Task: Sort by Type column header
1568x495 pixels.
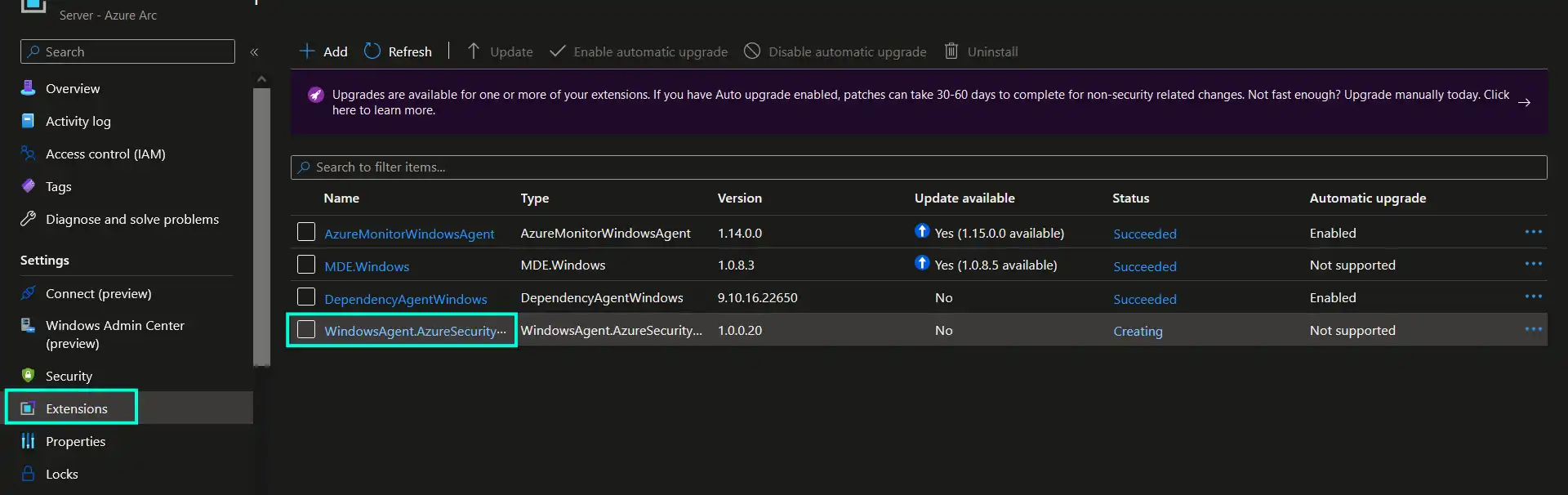Action: coord(535,198)
